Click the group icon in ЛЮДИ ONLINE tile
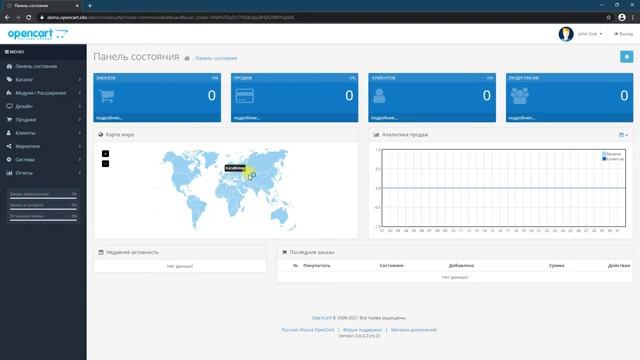The image size is (640, 360). point(520,96)
